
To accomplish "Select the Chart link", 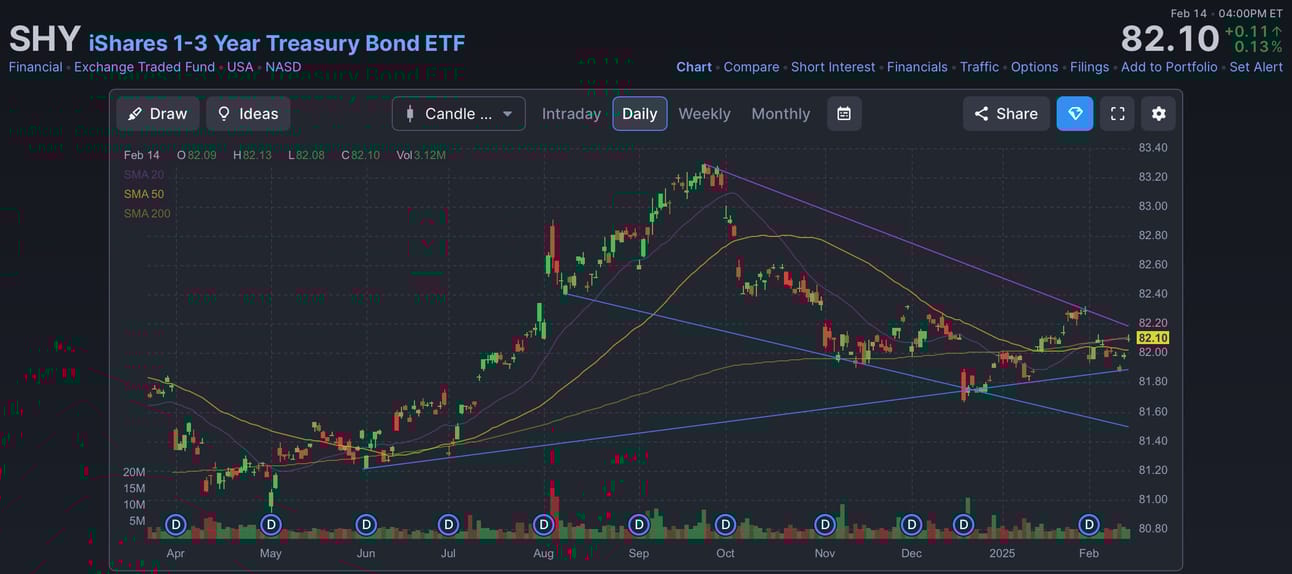I will (x=694, y=67).
